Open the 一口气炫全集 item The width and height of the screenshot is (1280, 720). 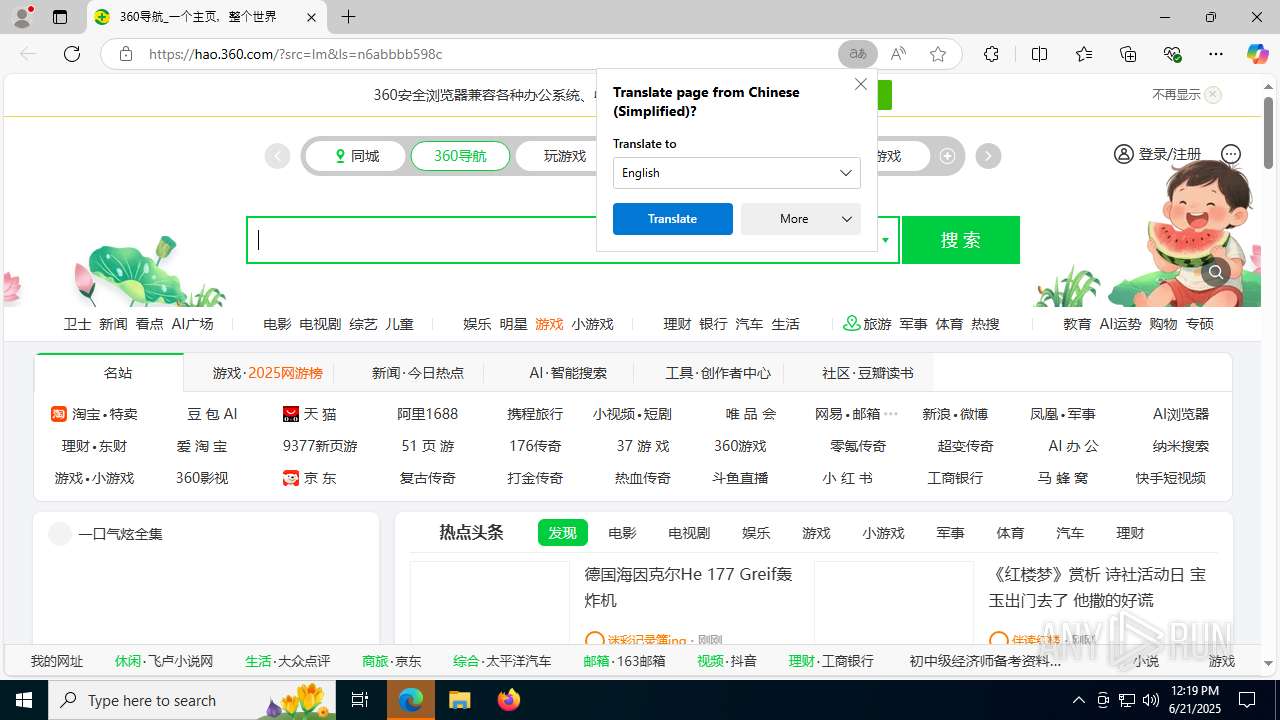[x=120, y=534]
